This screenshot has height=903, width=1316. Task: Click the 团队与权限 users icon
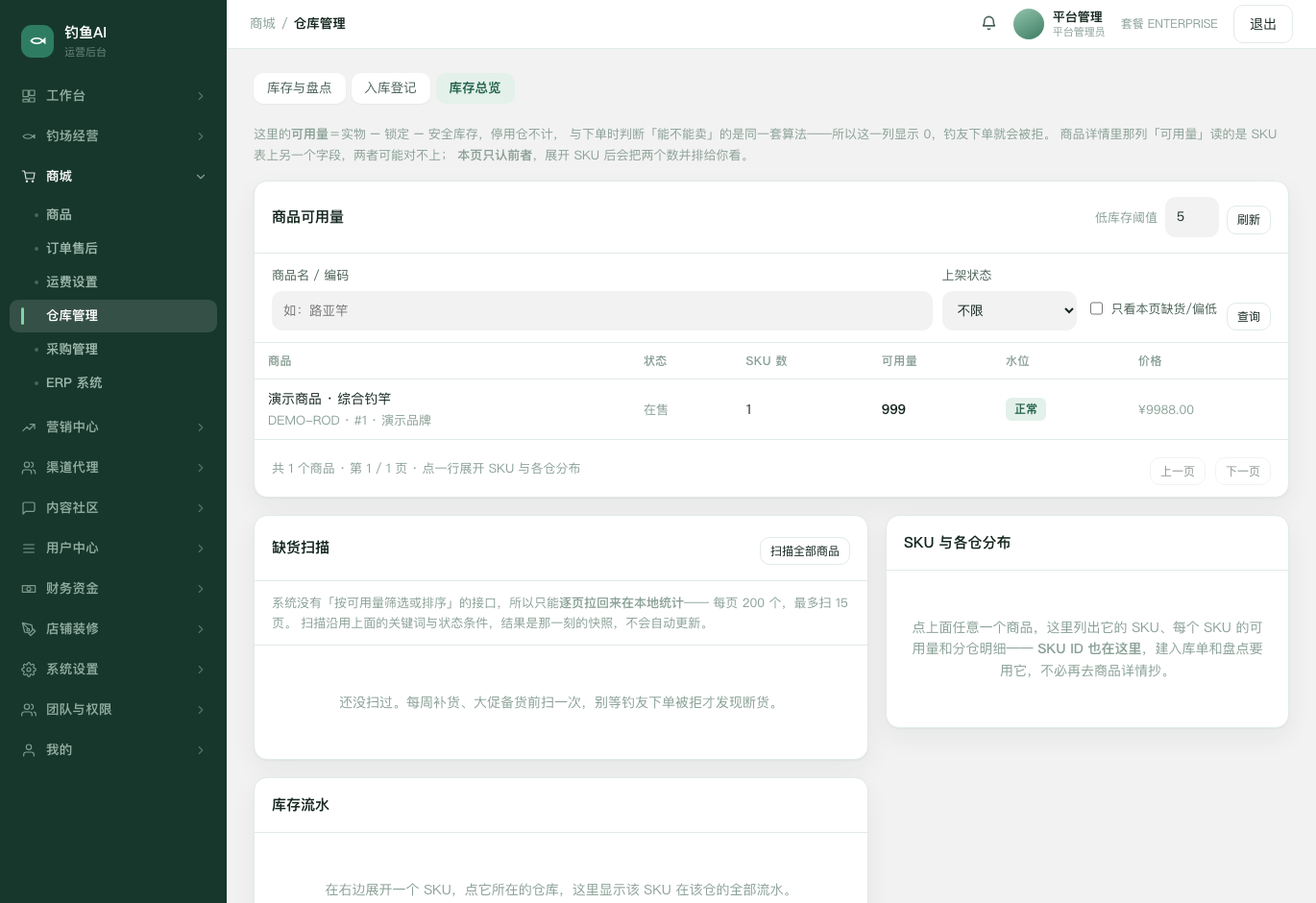click(x=29, y=710)
